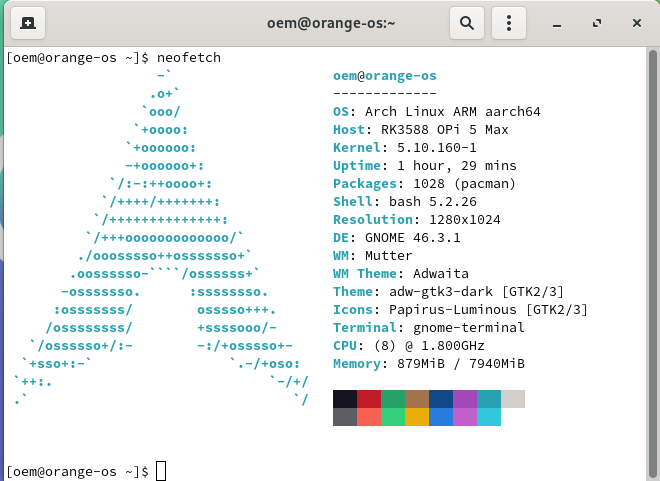The height and width of the screenshot is (481, 660).
Task: Click the Packages line 1028 (pacman)
Action: (424, 184)
